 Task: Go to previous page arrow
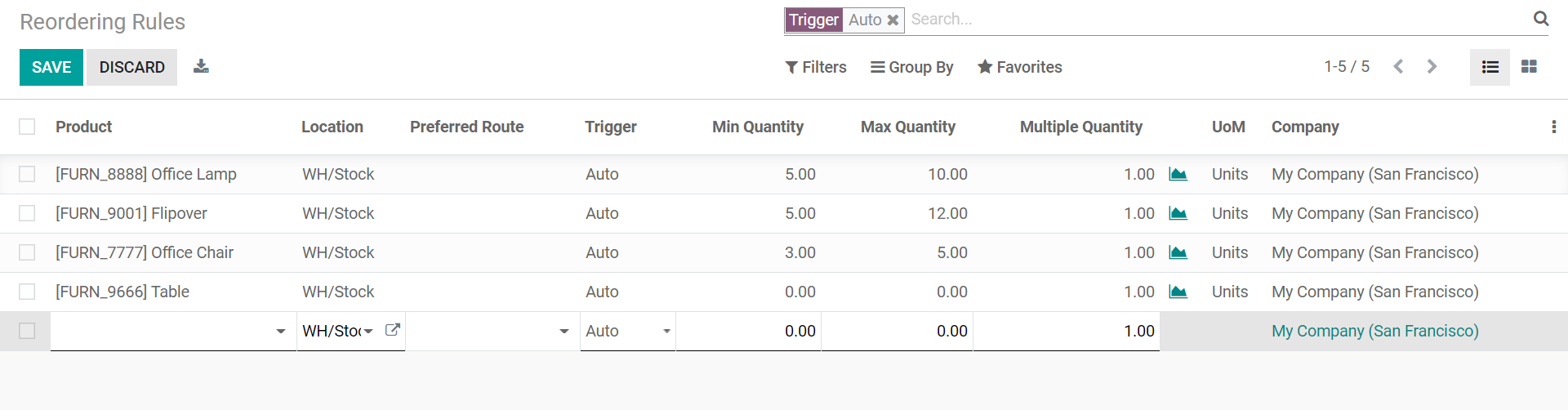click(x=1398, y=67)
